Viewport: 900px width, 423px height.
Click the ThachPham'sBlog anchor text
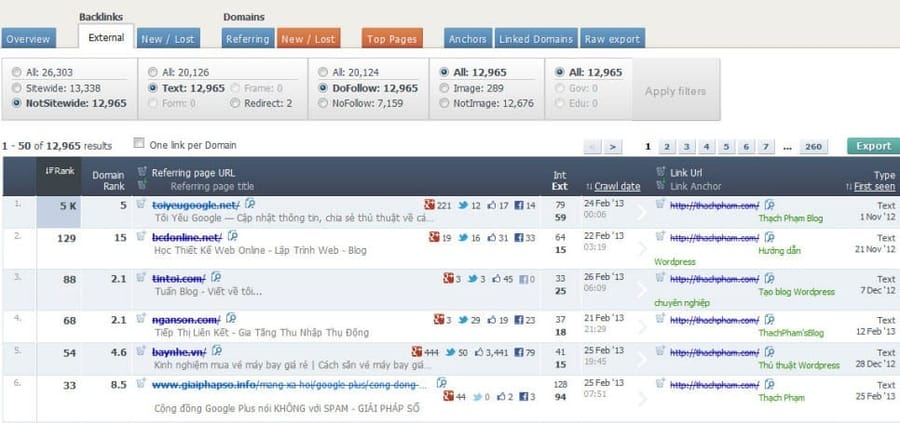(x=791, y=333)
